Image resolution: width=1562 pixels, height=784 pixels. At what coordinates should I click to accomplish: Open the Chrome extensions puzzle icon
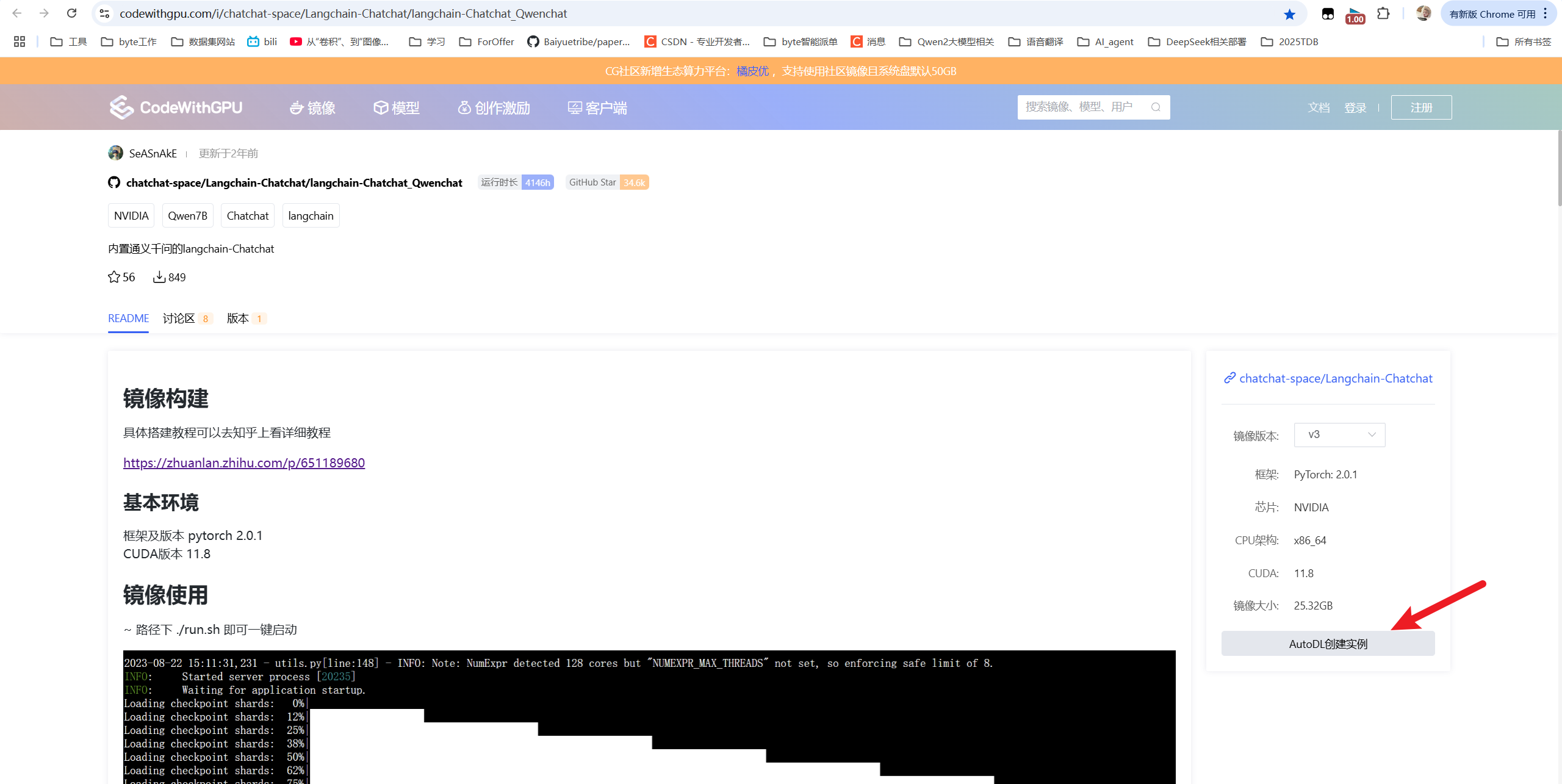tap(1383, 13)
